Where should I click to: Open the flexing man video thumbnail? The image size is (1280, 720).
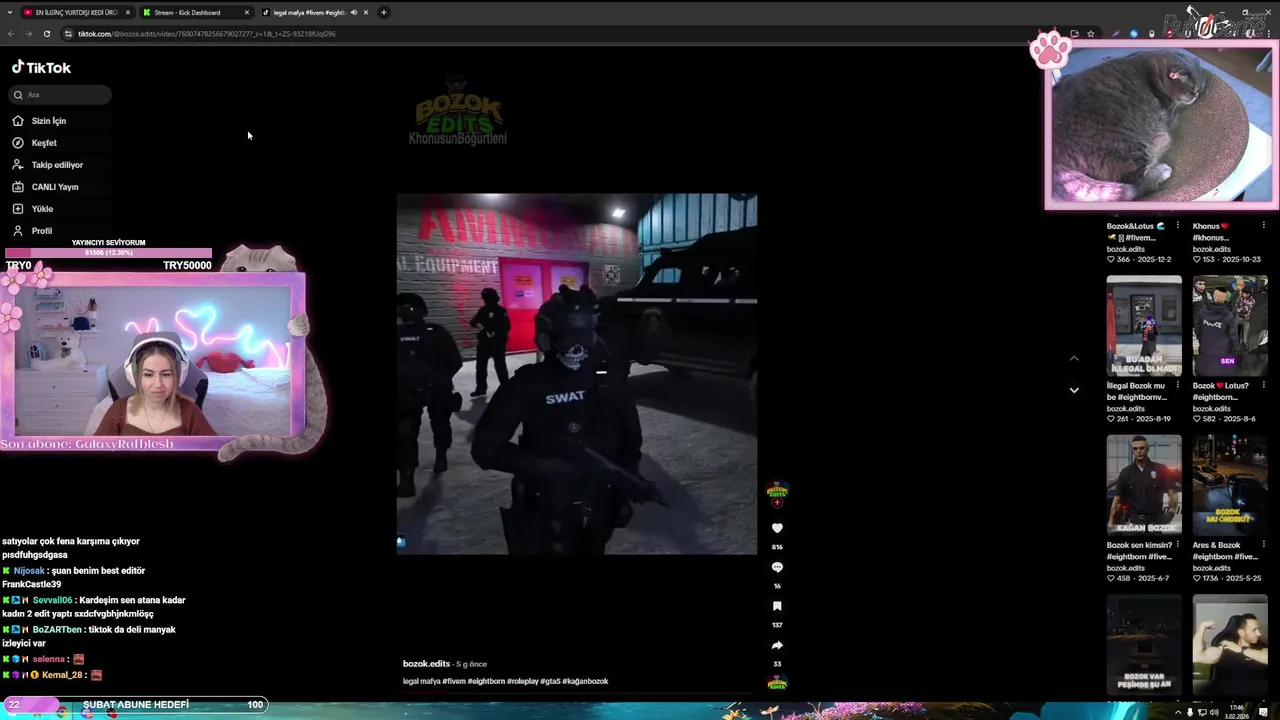[1230, 645]
